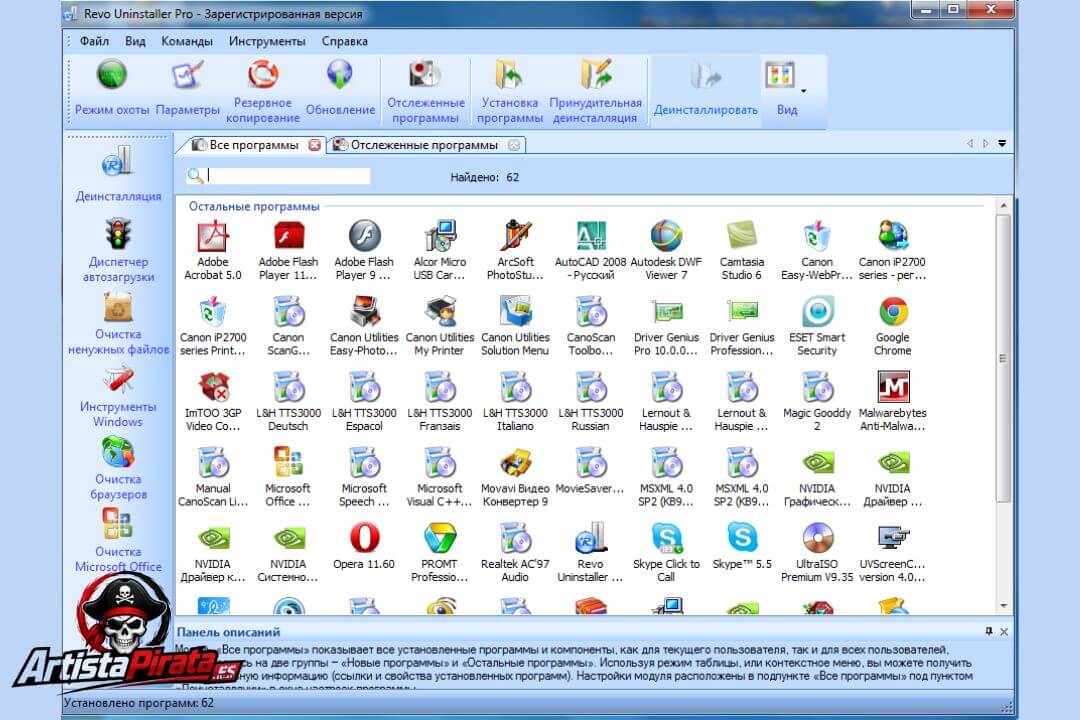
Task: Select Microsoft Office program icon
Action: 288,477
